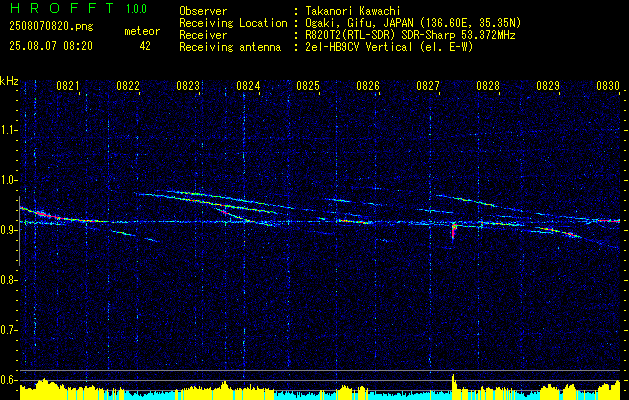
Task: Click the HROFFT title text
Action: pos(62,8)
